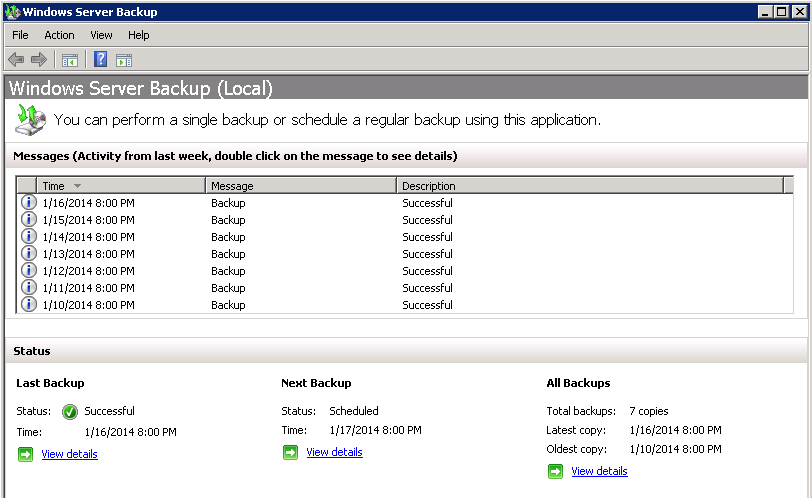Click the green arrow icon under Next Backup
The image size is (812, 498).
(291, 452)
